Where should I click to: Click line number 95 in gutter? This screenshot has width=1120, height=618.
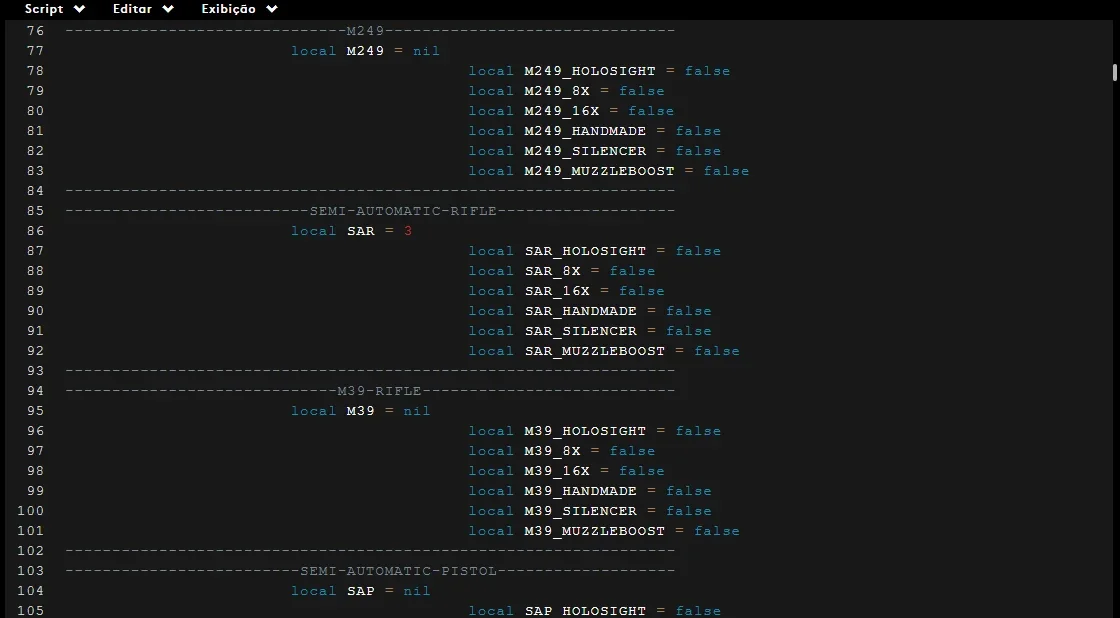click(x=35, y=411)
